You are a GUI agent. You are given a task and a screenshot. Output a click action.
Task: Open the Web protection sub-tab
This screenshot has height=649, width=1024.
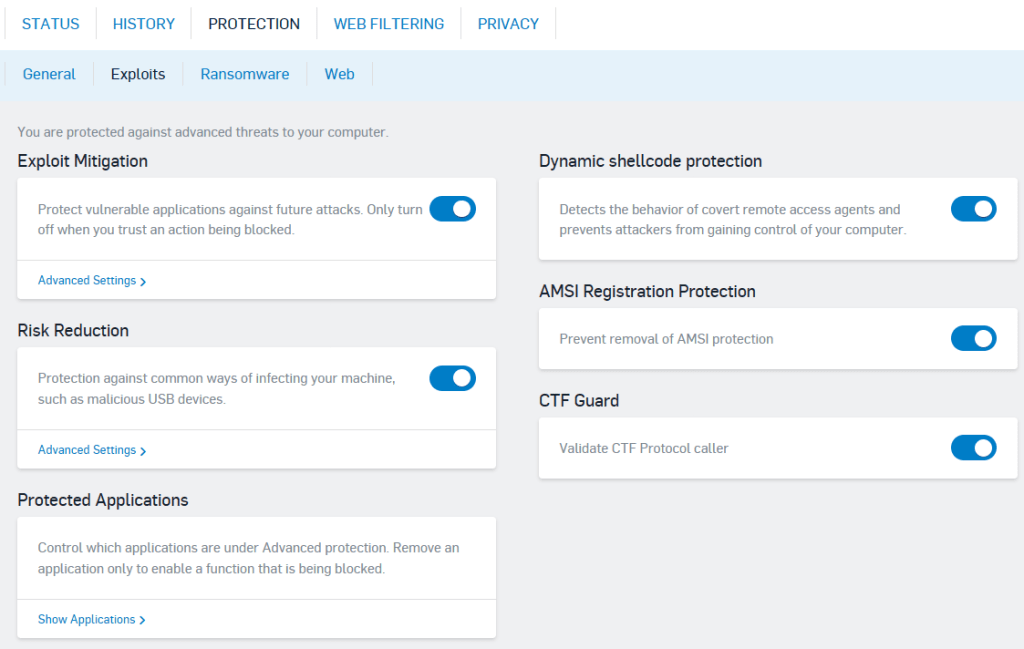pyautogui.click(x=339, y=74)
